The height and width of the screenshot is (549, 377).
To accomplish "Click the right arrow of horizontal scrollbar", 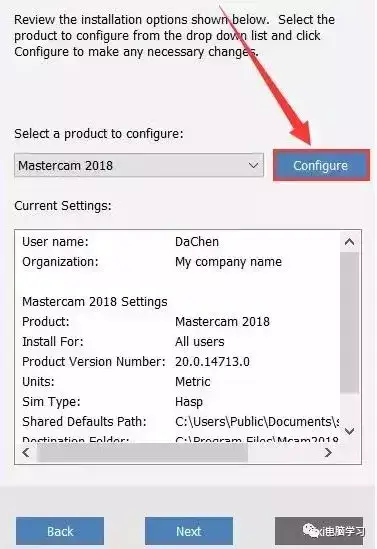I will tap(328, 452).
